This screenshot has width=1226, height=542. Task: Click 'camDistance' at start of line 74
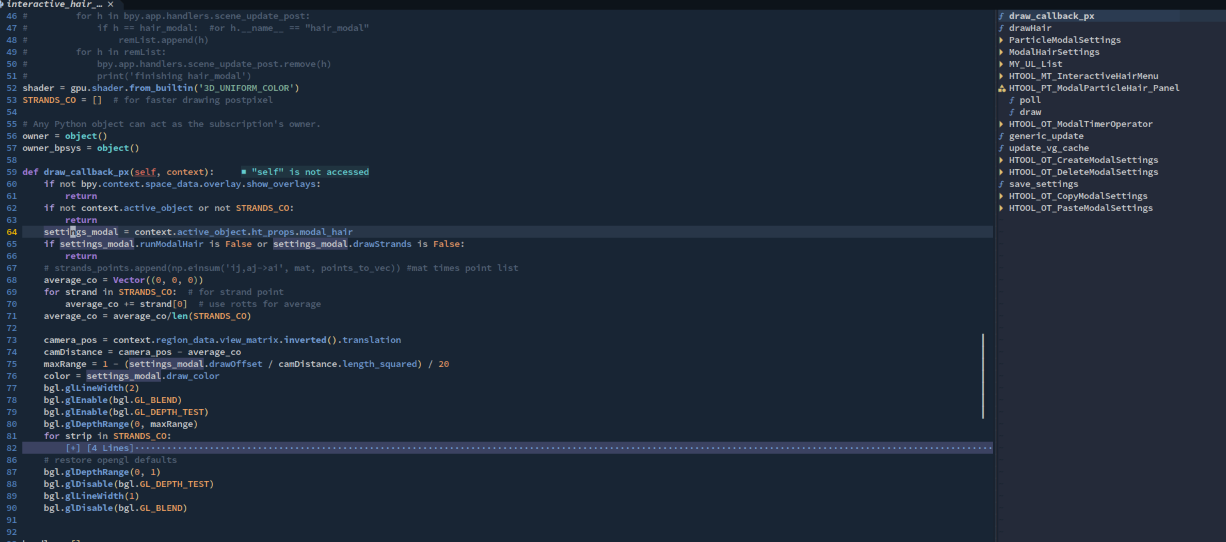coord(73,352)
